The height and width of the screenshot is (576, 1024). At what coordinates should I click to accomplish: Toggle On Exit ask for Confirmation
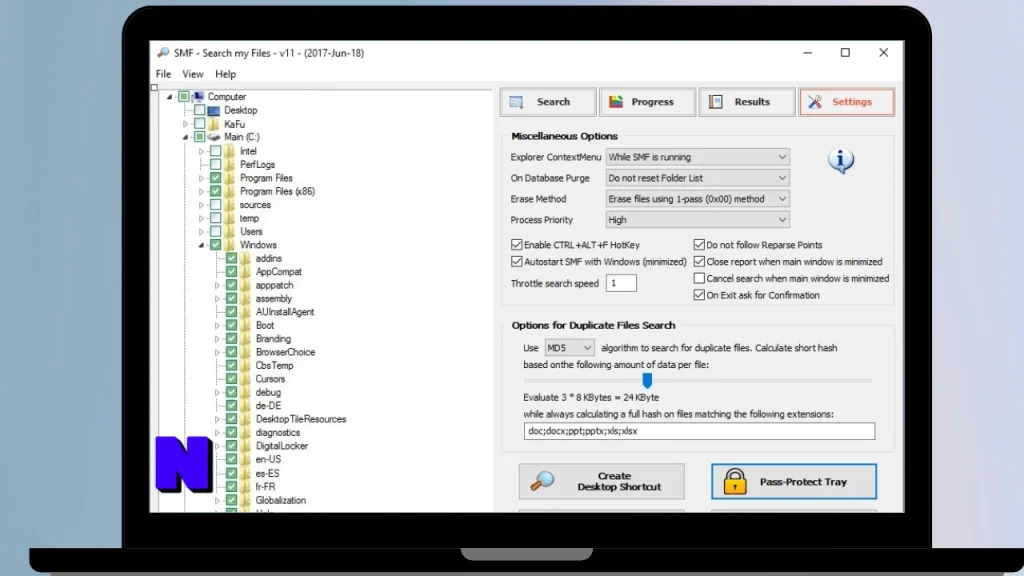[699, 295]
